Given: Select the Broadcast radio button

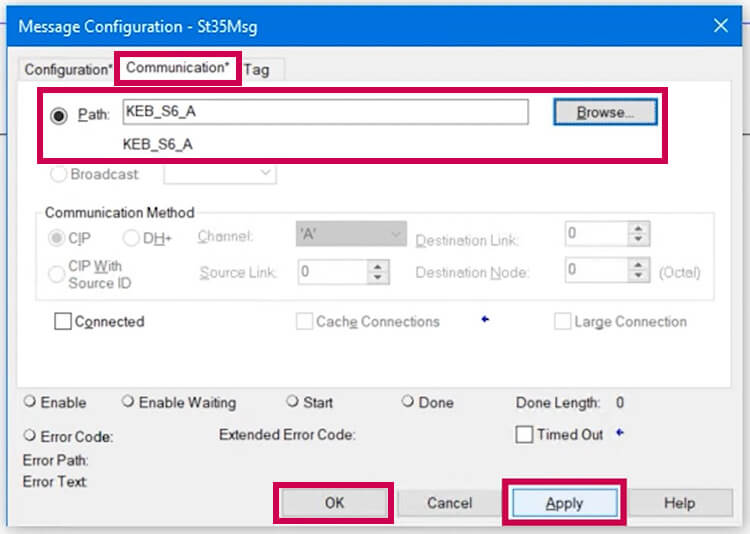Looking at the screenshot, I should tap(58, 174).
